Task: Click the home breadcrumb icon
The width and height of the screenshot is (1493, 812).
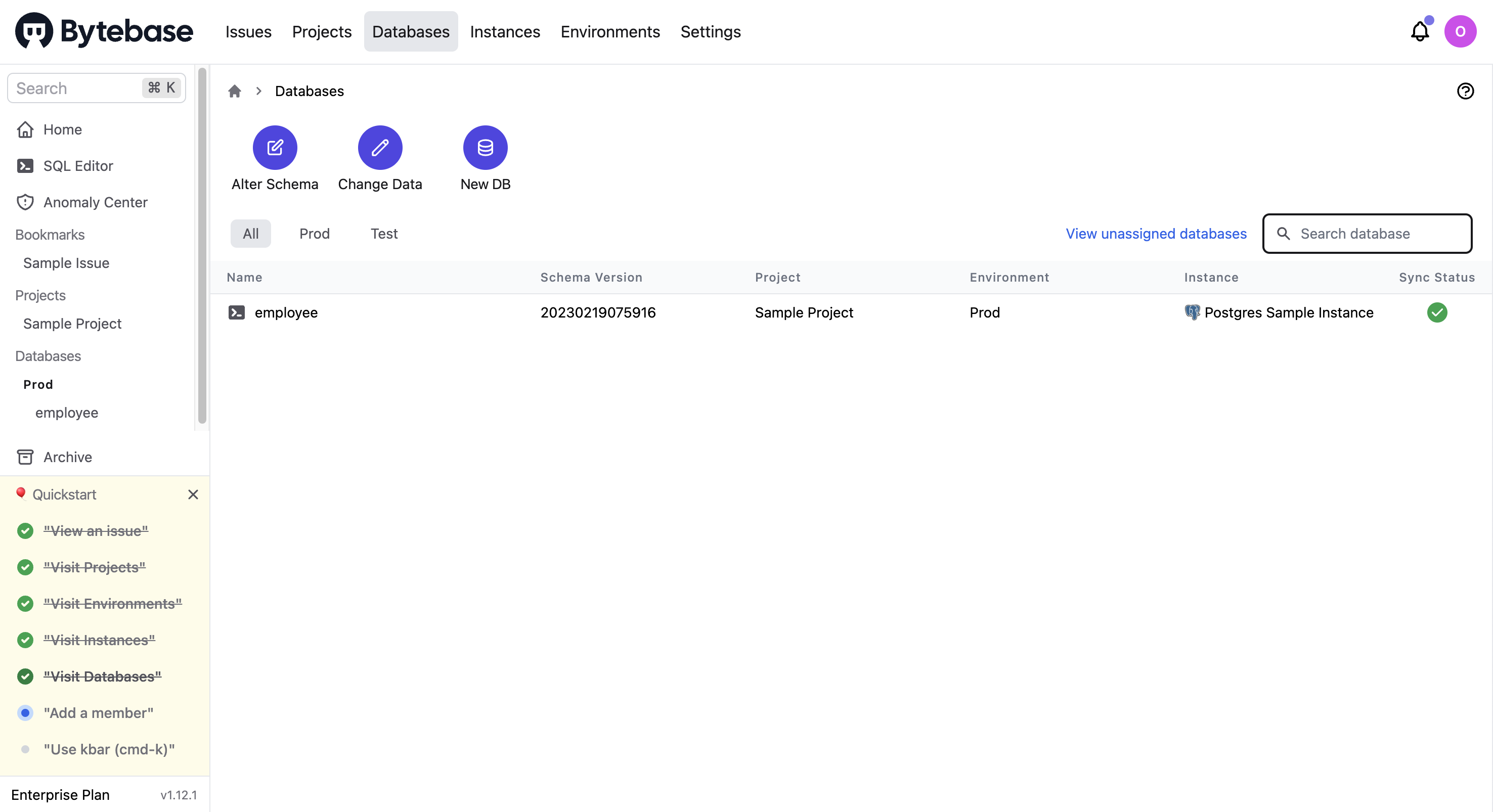Action: pyautogui.click(x=234, y=91)
